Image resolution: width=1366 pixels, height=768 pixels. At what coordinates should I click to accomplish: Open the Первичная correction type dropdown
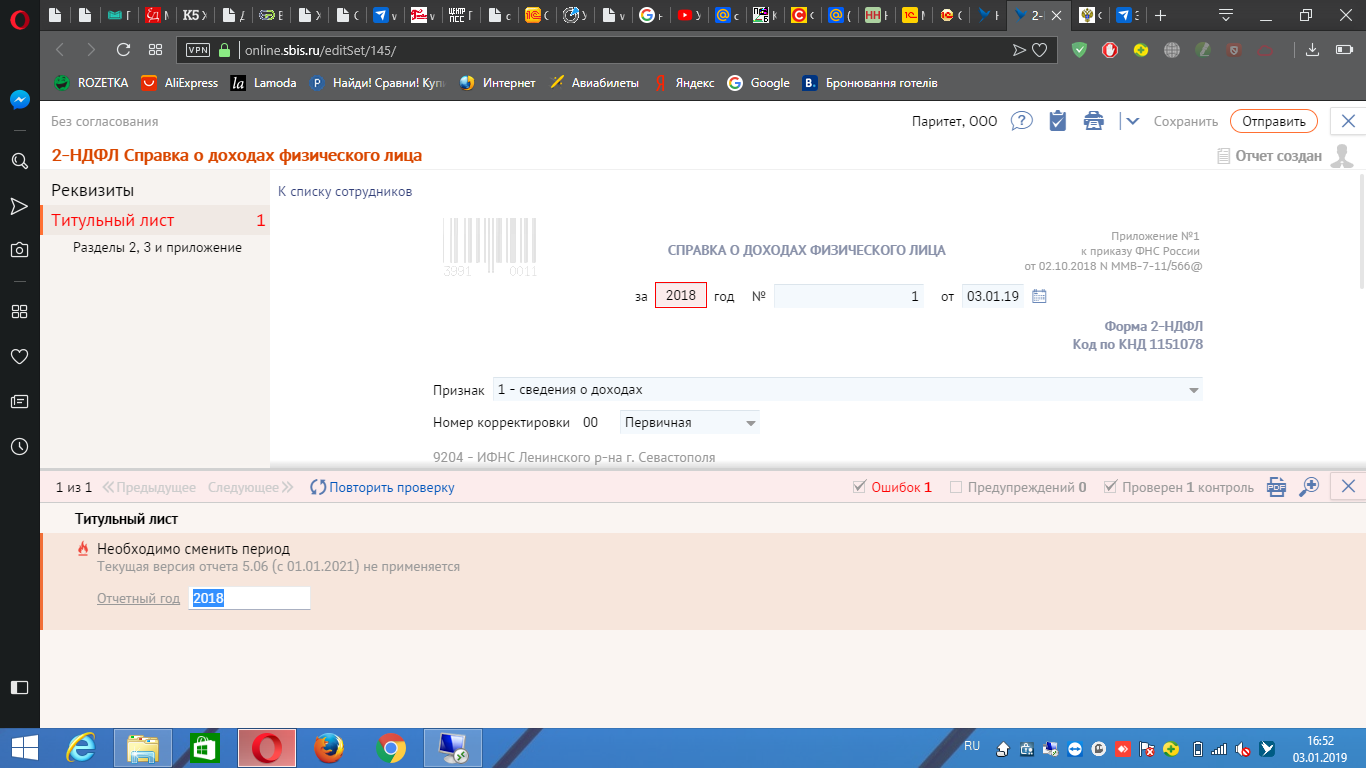coord(751,423)
